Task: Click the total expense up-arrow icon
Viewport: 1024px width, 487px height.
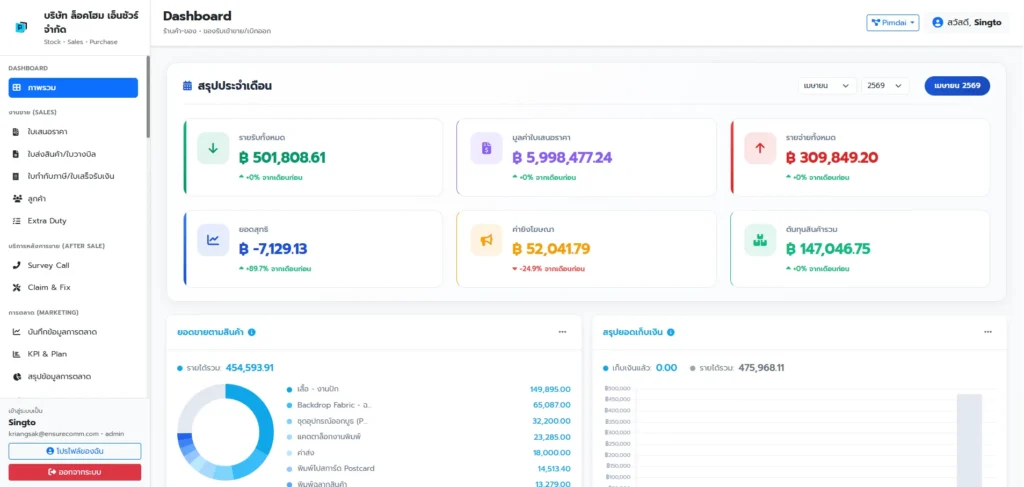Action: pyautogui.click(x=760, y=148)
